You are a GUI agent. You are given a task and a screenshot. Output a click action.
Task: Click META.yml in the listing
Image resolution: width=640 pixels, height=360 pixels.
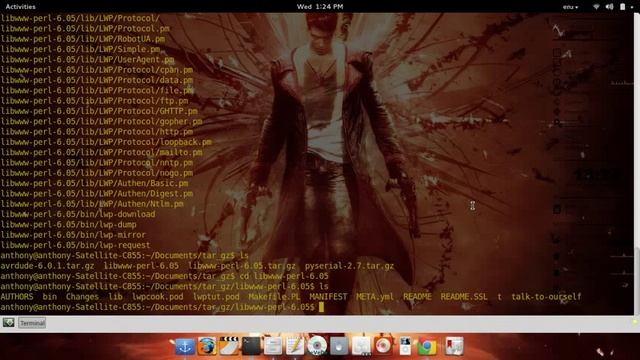point(375,297)
